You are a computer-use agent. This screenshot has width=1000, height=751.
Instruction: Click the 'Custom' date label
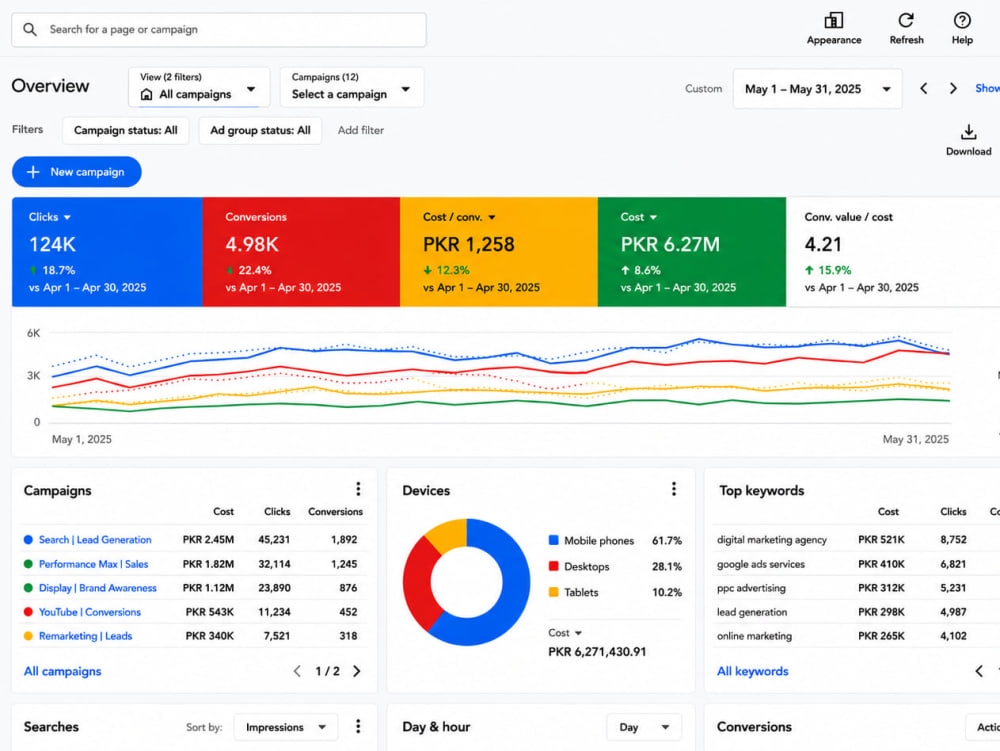703,89
